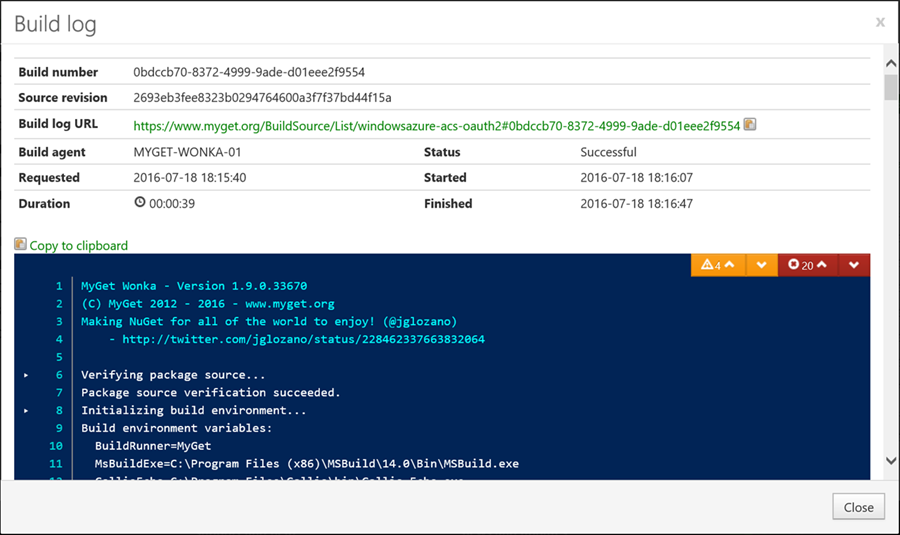This screenshot has width=900, height=535.
Task: Click the 'Copy to clipboard' link
Action: tap(79, 245)
